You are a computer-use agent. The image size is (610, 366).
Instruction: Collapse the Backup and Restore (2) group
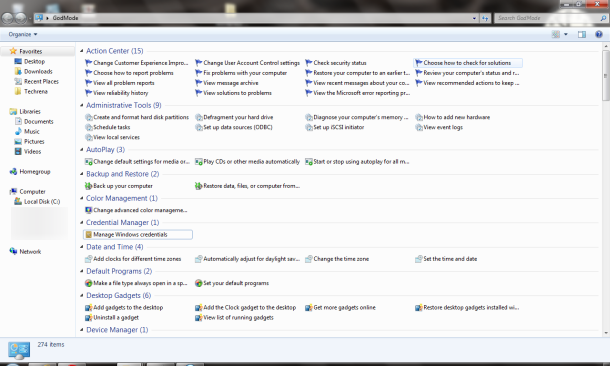pos(82,174)
